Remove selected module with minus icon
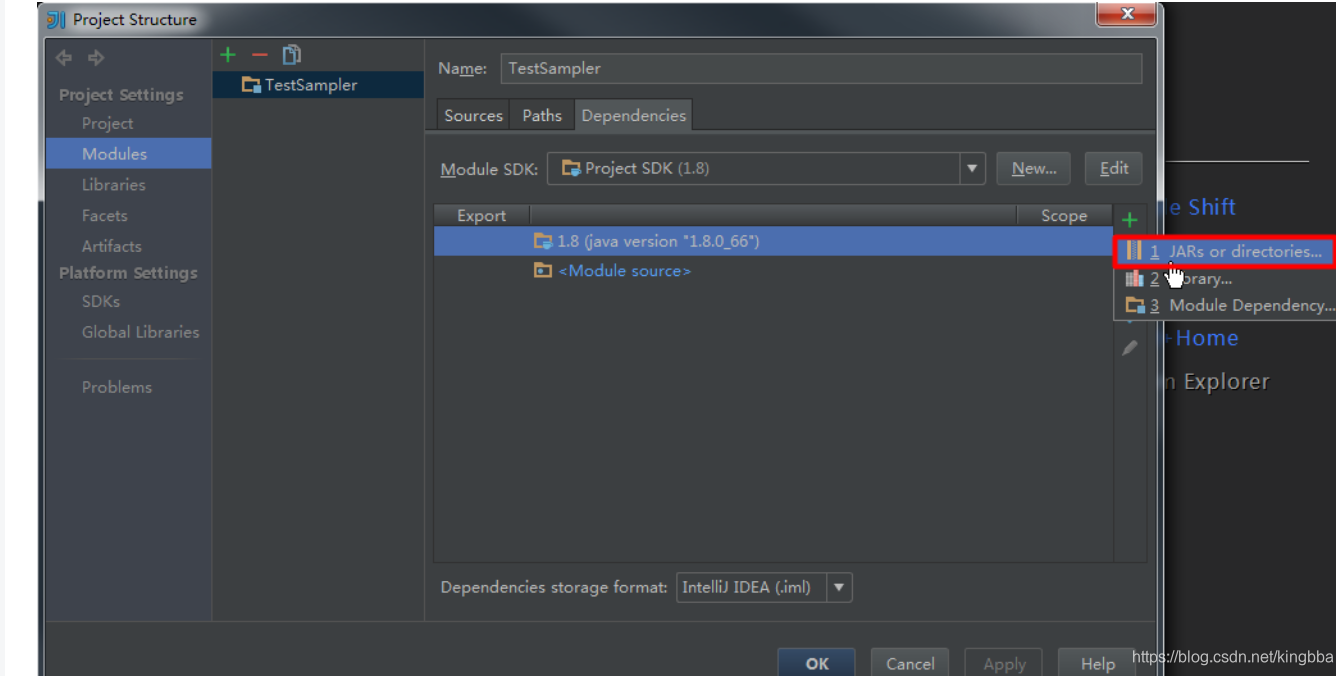This screenshot has width=1344, height=676. click(x=260, y=55)
